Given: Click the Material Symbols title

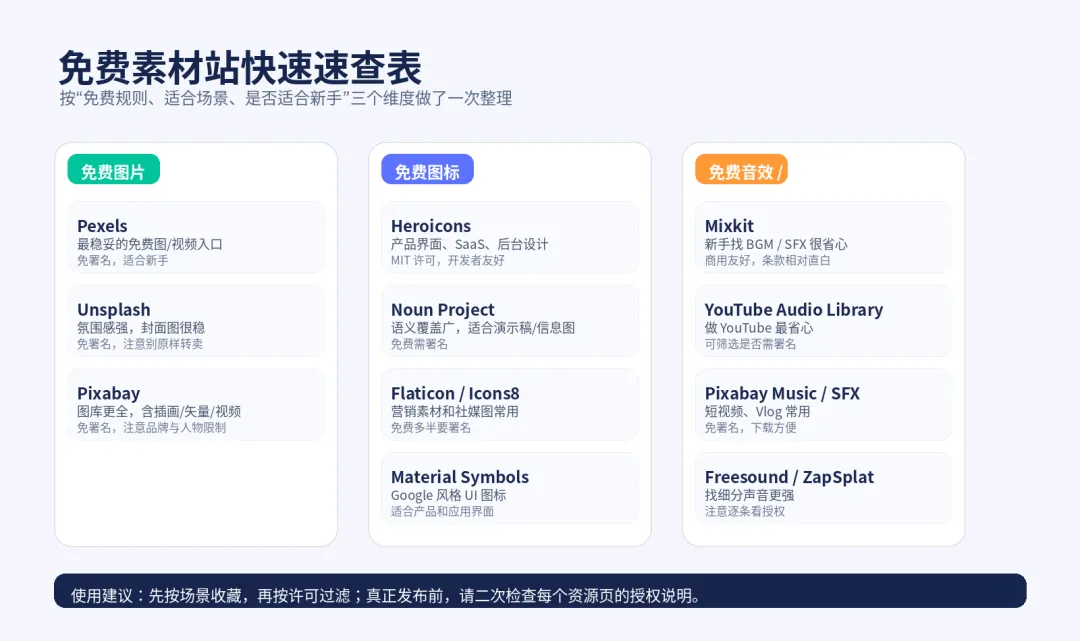Looking at the screenshot, I should [x=459, y=476].
